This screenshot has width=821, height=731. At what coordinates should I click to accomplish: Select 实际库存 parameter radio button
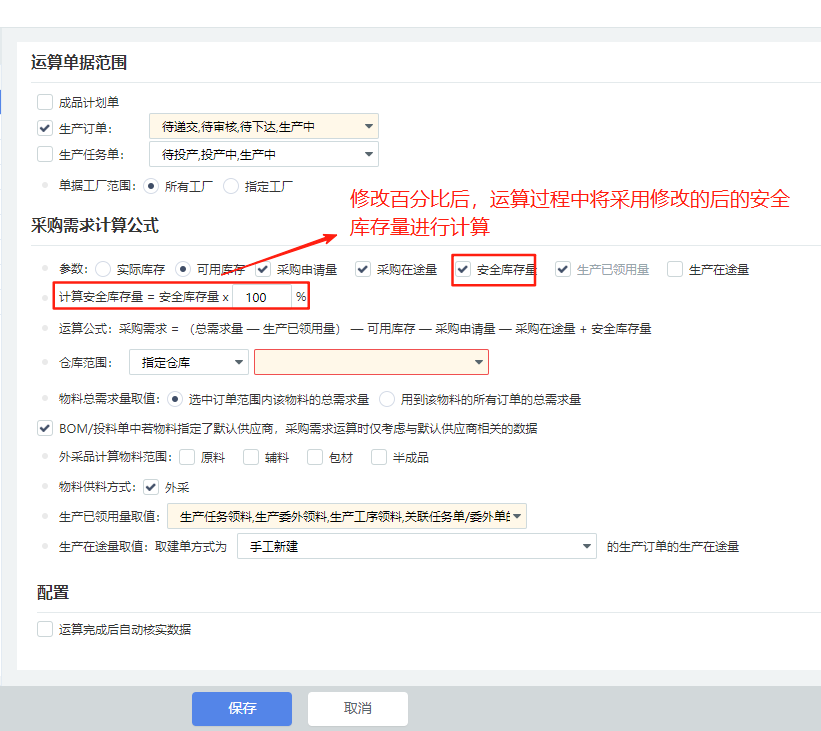pyautogui.click(x=103, y=269)
